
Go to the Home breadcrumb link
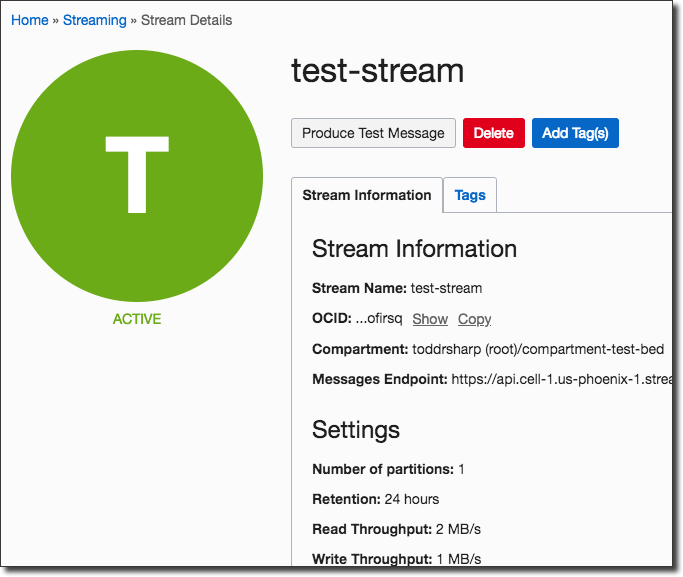coord(29,20)
